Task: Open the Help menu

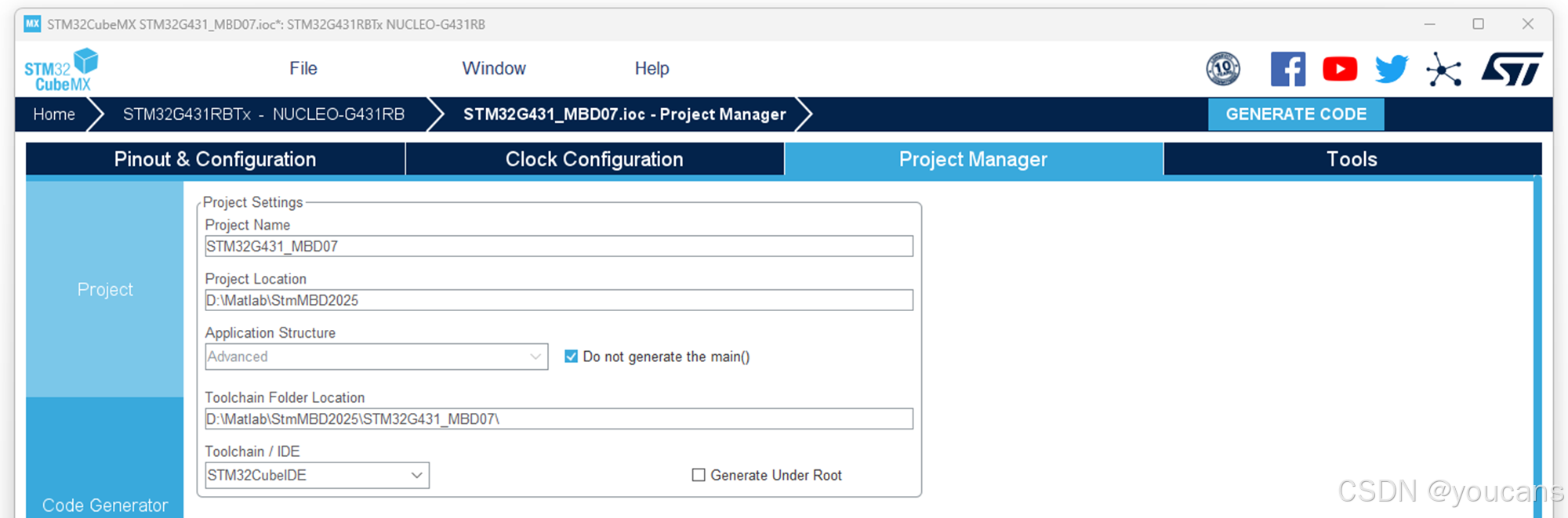Action: tap(652, 68)
